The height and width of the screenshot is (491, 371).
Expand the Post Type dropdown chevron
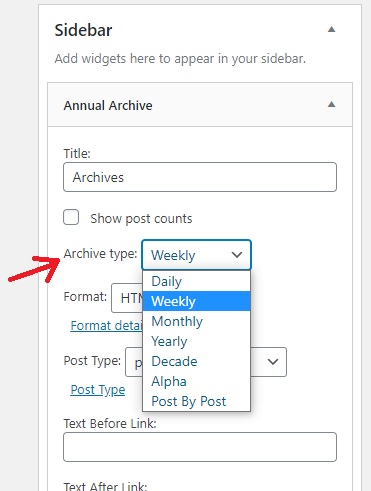coord(273,362)
